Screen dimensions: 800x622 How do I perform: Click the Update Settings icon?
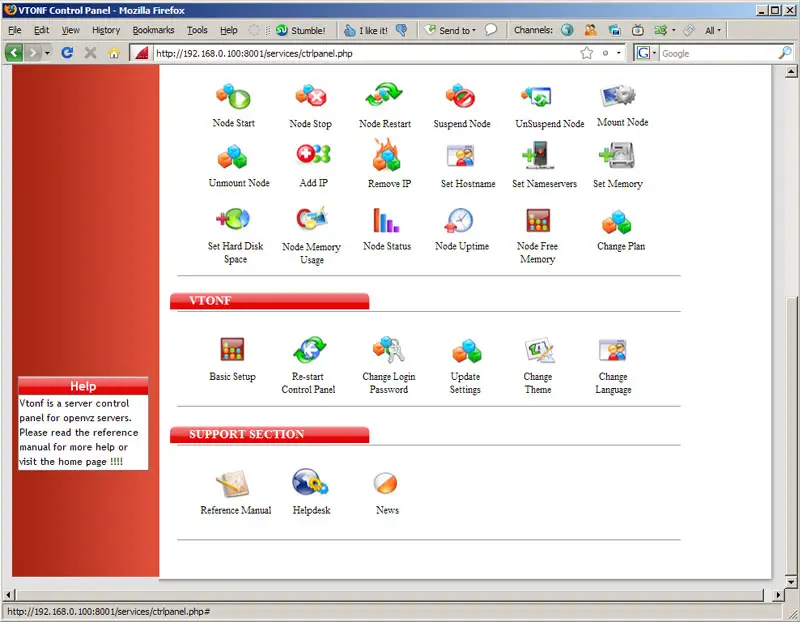click(466, 351)
